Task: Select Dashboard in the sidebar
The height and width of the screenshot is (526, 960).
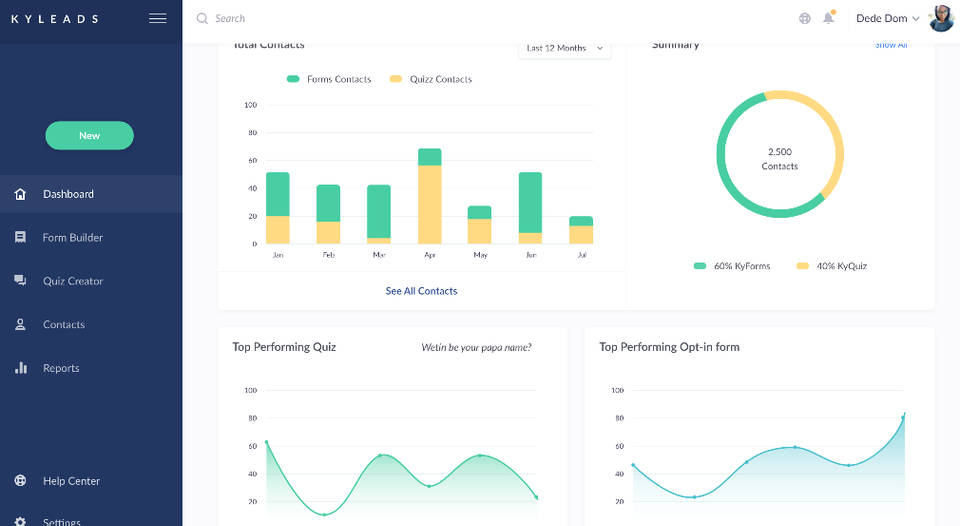Action: pos(68,194)
